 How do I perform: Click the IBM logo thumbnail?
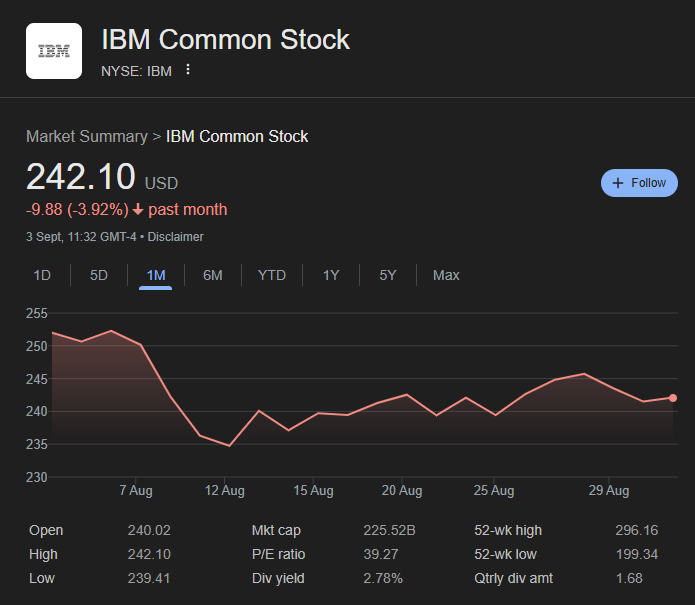tap(54, 50)
